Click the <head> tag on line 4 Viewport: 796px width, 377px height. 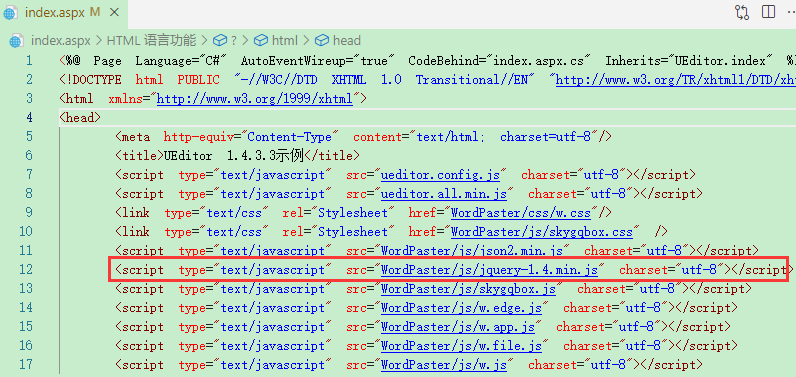pos(80,118)
